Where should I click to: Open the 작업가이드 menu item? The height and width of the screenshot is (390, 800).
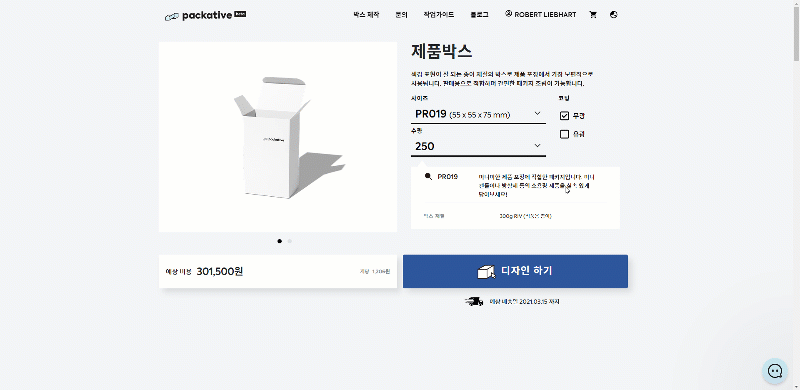438,15
